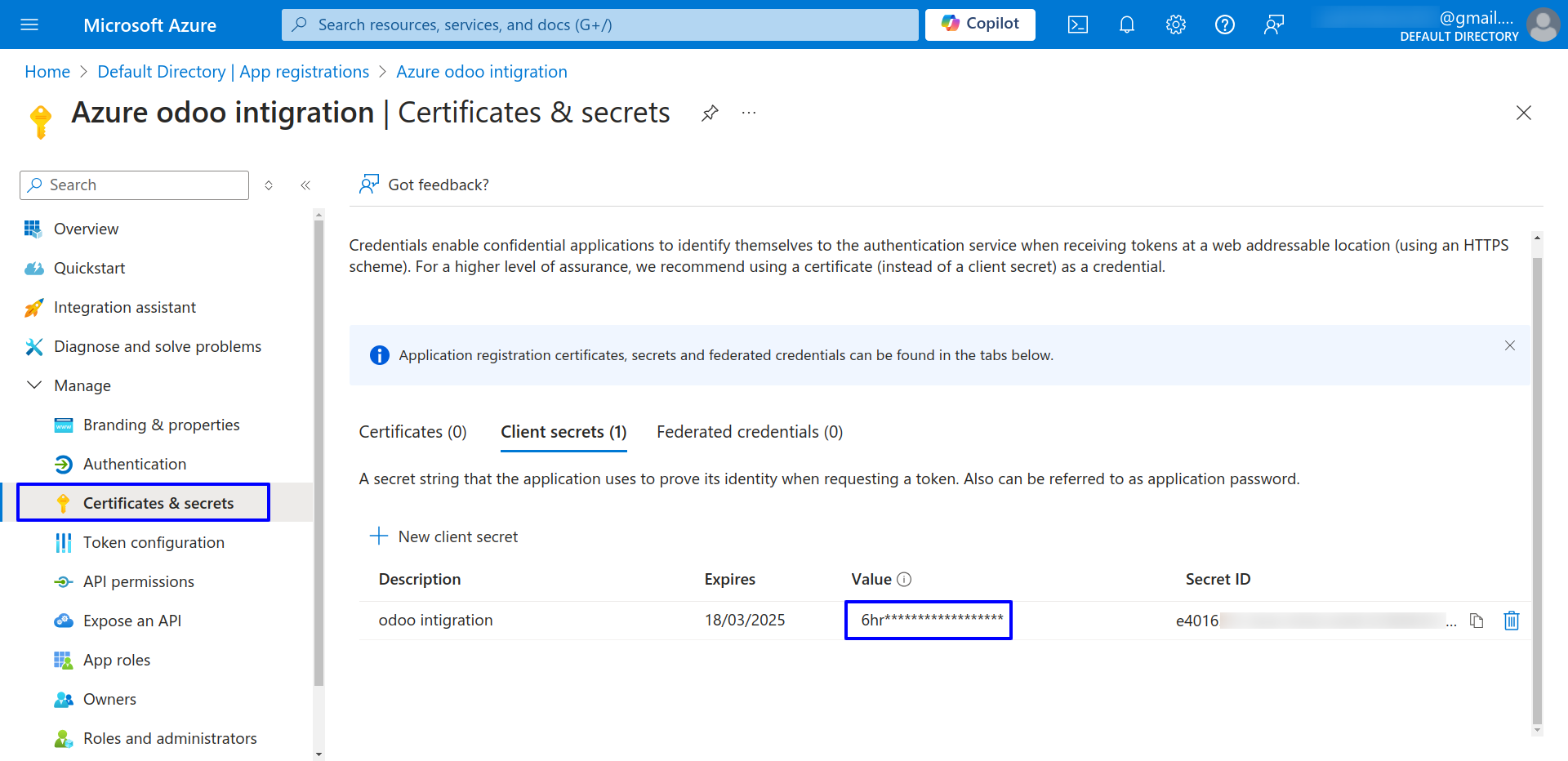1568x761 pixels.
Task: Go to App registrations breadcrumb
Action: [x=233, y=72]
